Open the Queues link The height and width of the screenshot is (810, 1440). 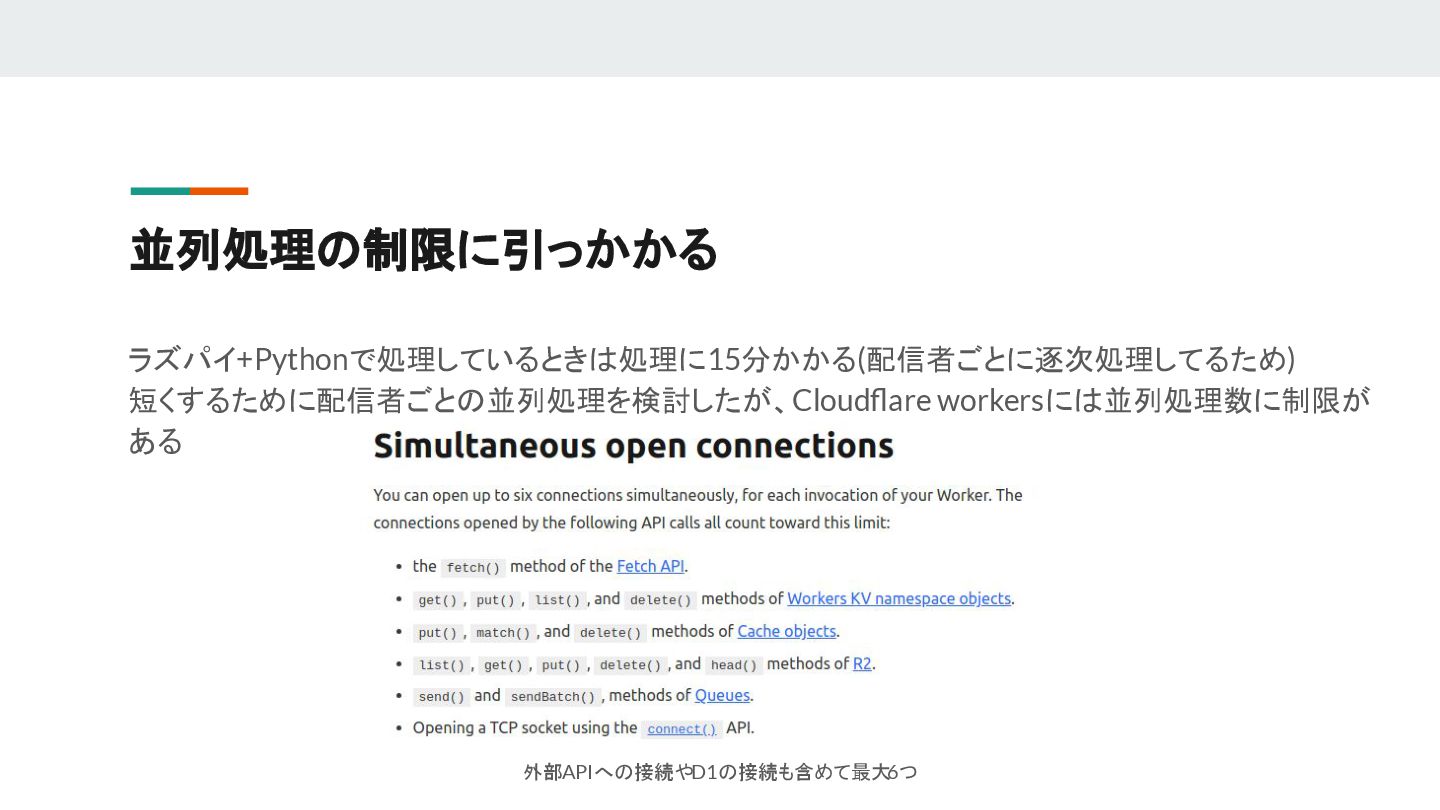pos(722,695)
